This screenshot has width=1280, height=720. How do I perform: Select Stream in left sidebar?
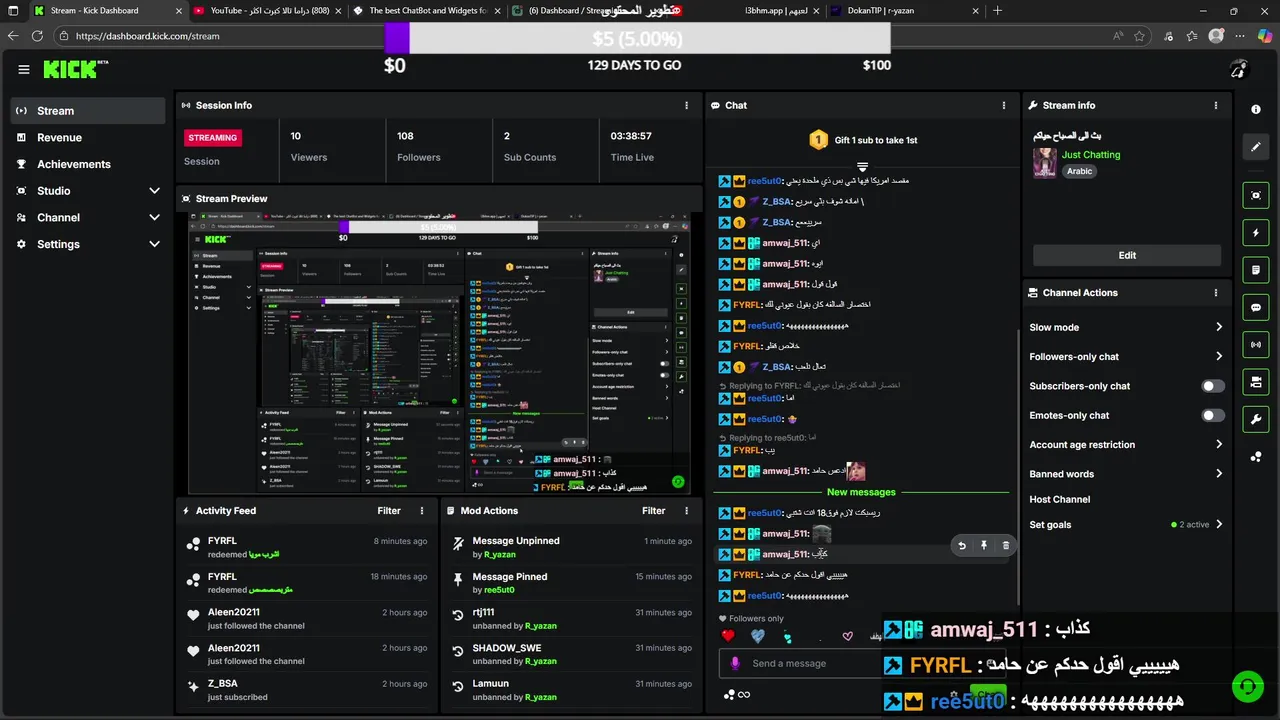(x=89, y=111)
